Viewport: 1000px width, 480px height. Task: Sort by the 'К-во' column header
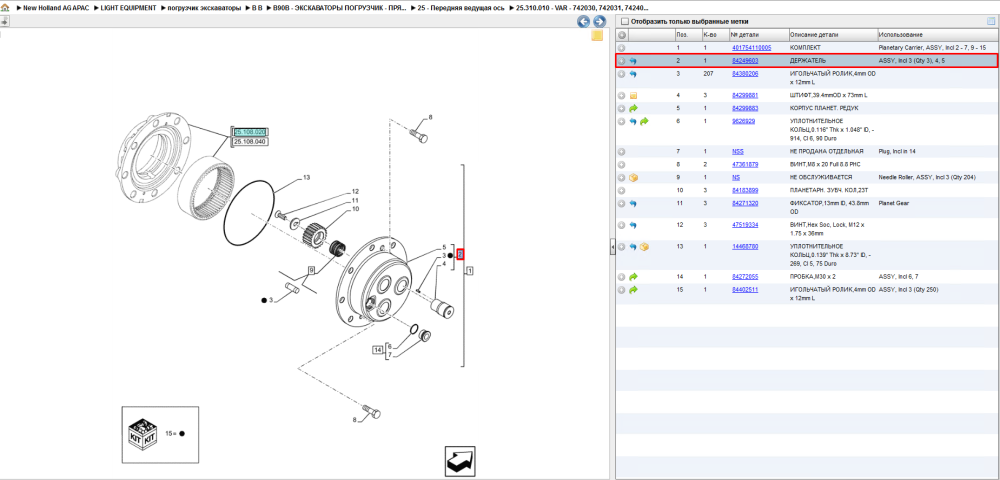(714, 34)
